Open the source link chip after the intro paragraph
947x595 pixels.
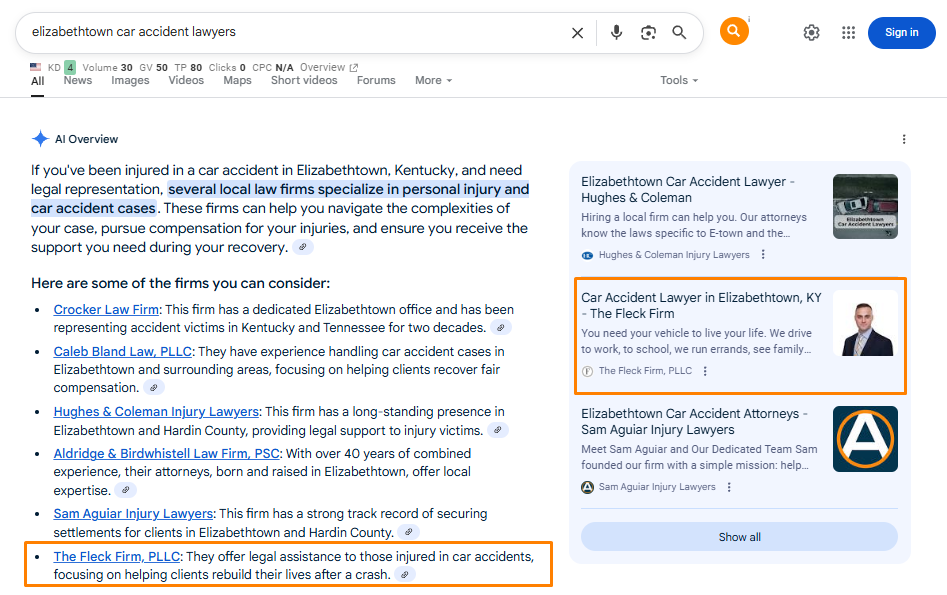point(303,247)
